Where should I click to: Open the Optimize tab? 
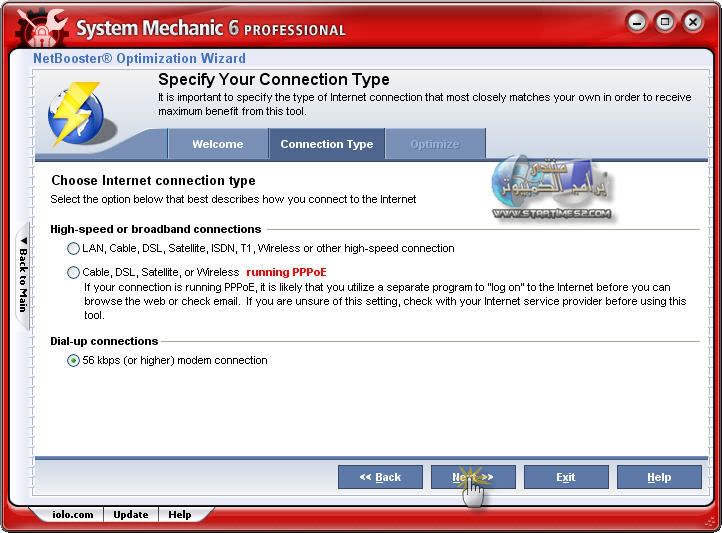click(x=435, y=144)
